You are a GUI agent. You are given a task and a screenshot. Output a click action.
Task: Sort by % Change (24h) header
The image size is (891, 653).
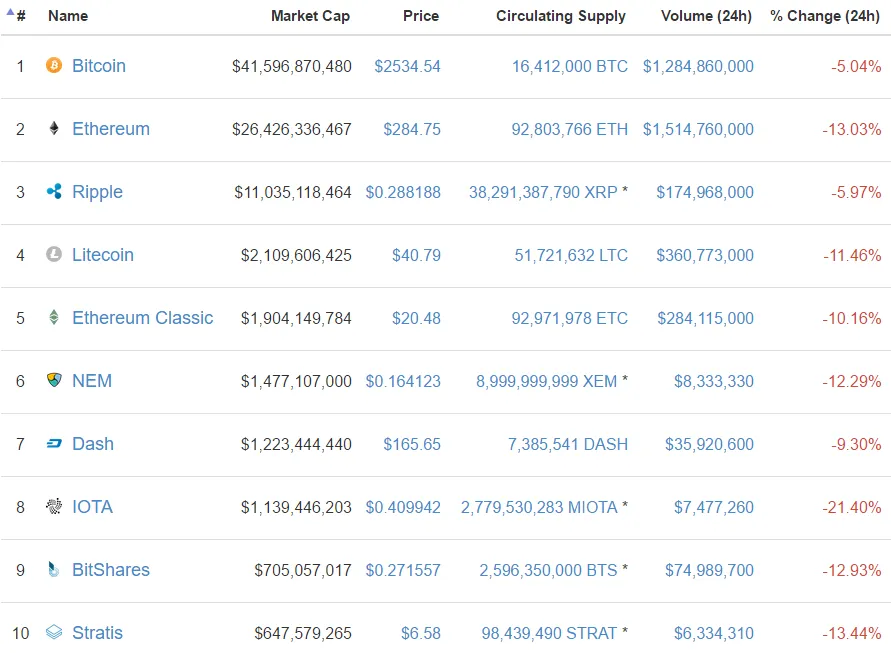pos(825,16)
